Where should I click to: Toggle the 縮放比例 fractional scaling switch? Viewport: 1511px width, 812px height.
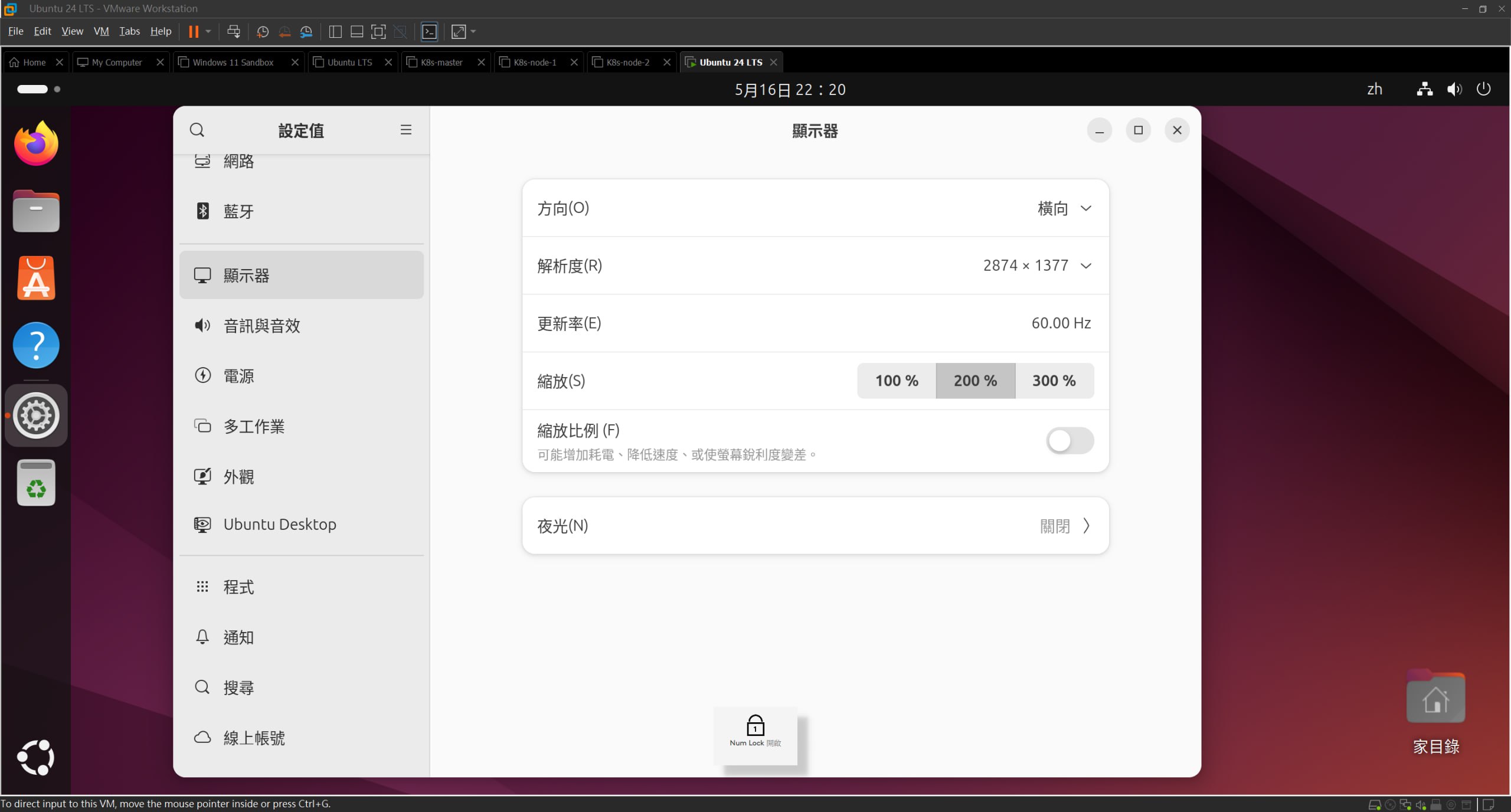point(1070,441)
